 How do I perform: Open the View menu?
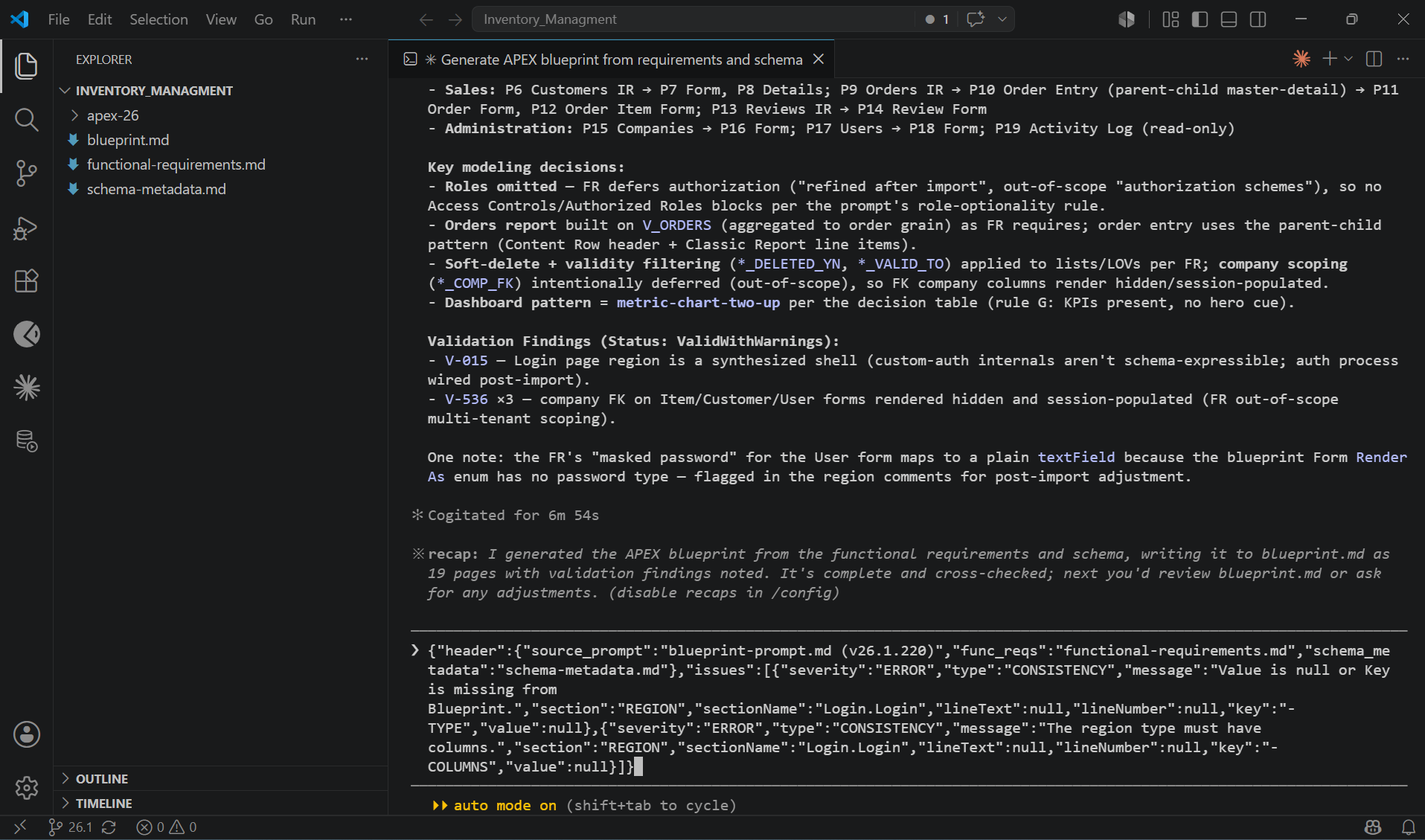pyautogui.click(x=221, y=19)
